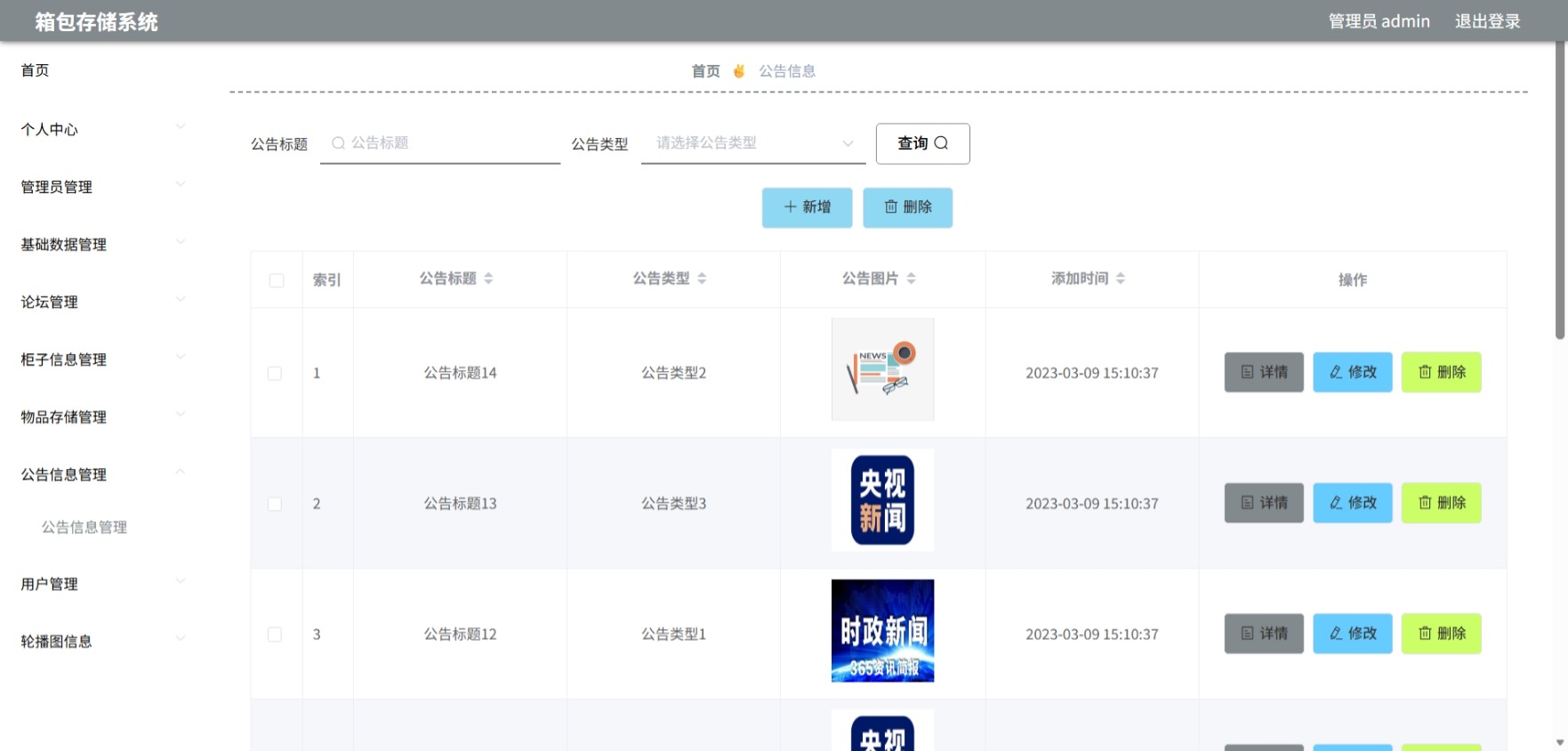
Task: Open the NEWS thumbnail in 公告标题14 row
Action: (x=882, y=369)
